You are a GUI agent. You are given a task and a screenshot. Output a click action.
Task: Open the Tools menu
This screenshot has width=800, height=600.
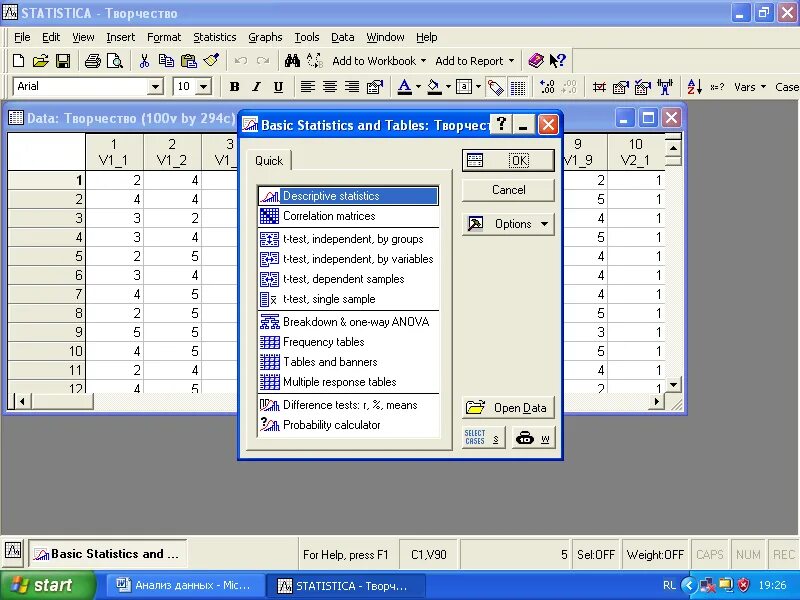[307, 37]
